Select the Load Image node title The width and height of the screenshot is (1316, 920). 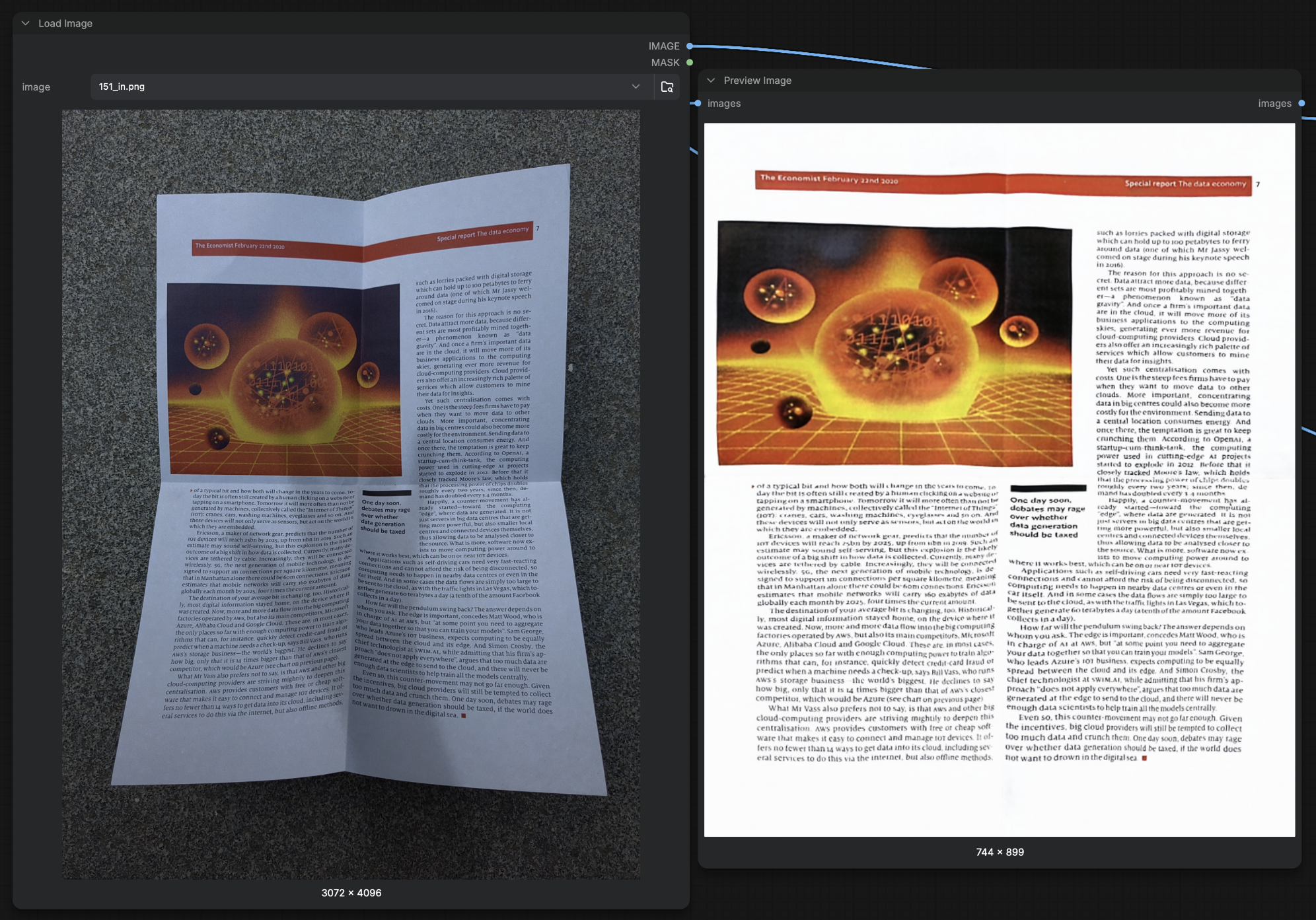[65, 23]
